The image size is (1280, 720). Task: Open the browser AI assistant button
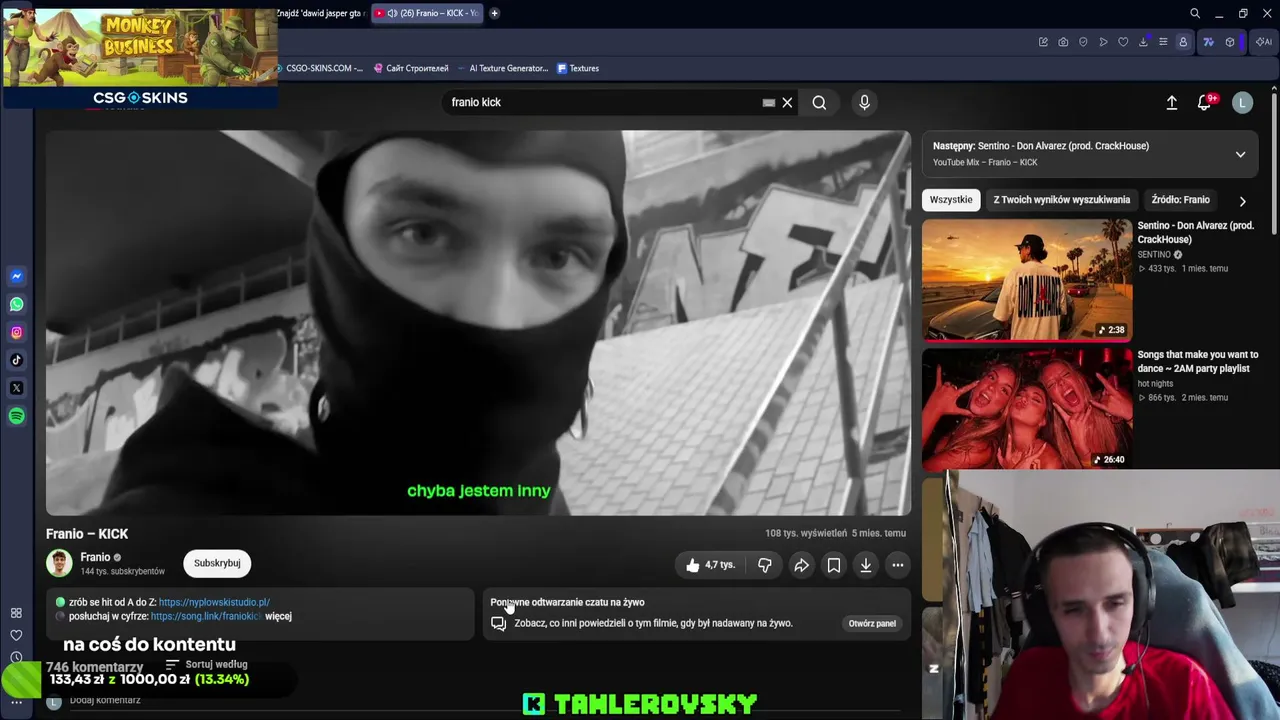(x=1263, y=42)
